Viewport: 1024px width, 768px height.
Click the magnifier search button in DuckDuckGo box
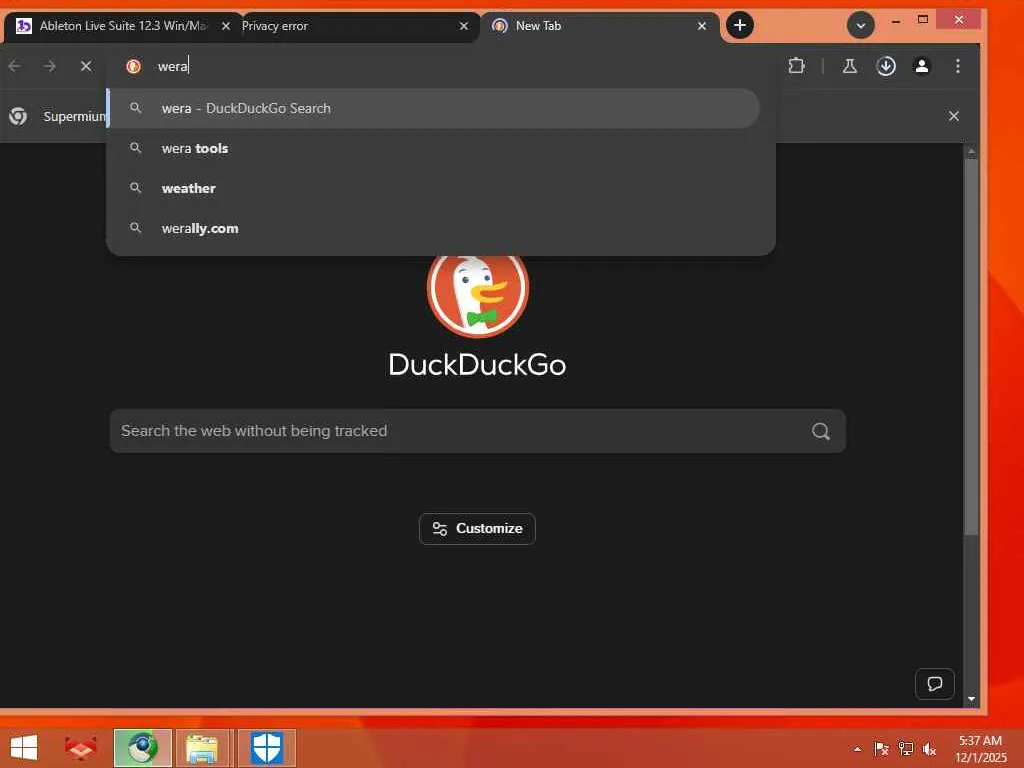(x=821, y=431)
